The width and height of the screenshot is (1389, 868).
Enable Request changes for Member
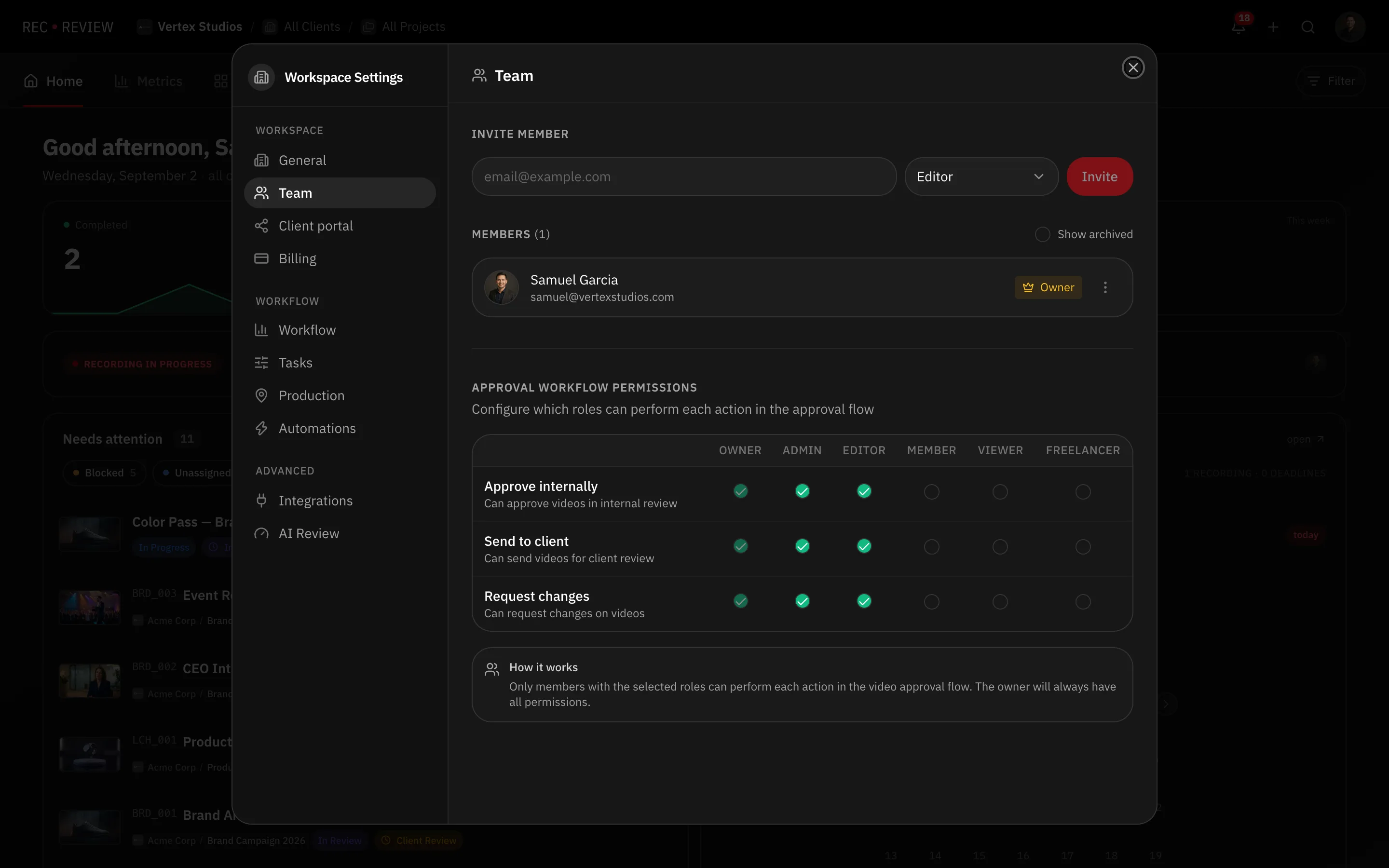tap(932, 602)
